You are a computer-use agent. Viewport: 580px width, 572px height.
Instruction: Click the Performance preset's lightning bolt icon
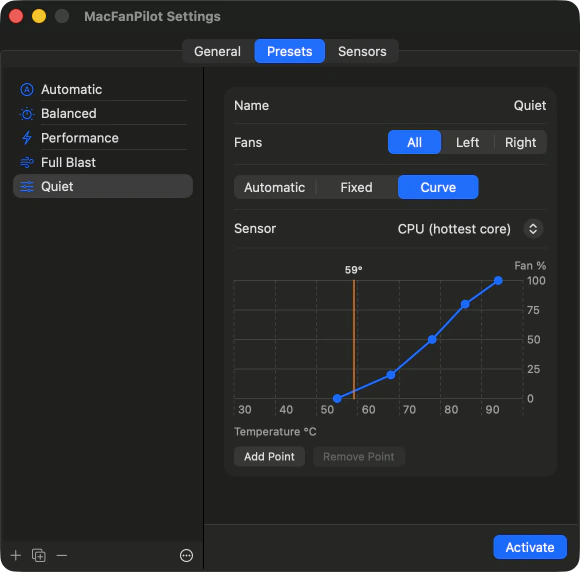[x=27, y=138]
